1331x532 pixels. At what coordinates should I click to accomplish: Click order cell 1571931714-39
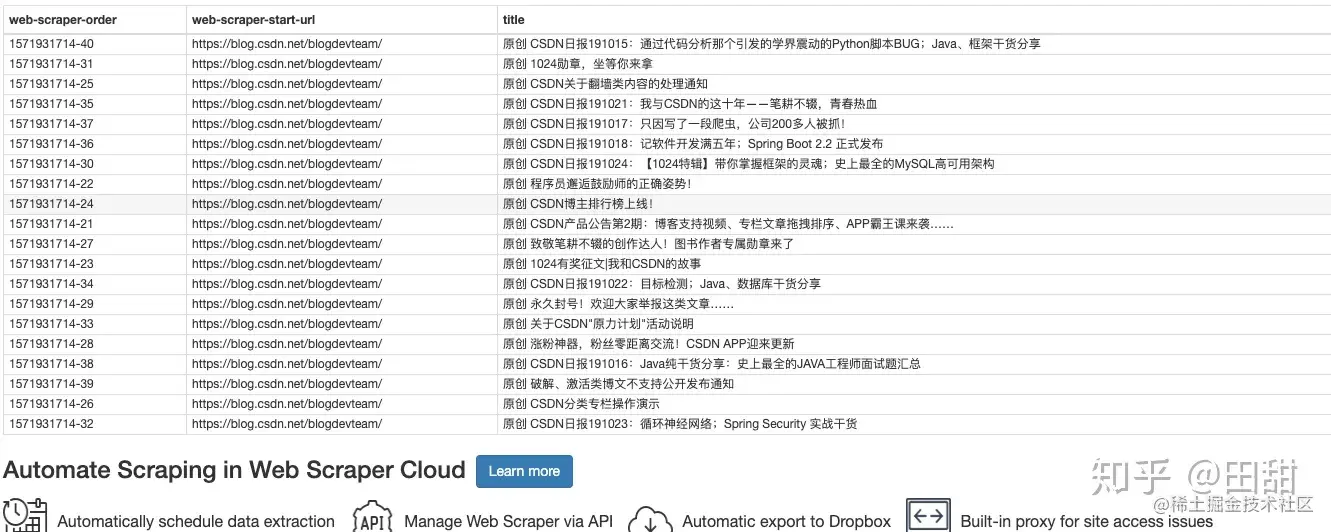[51, 384]
